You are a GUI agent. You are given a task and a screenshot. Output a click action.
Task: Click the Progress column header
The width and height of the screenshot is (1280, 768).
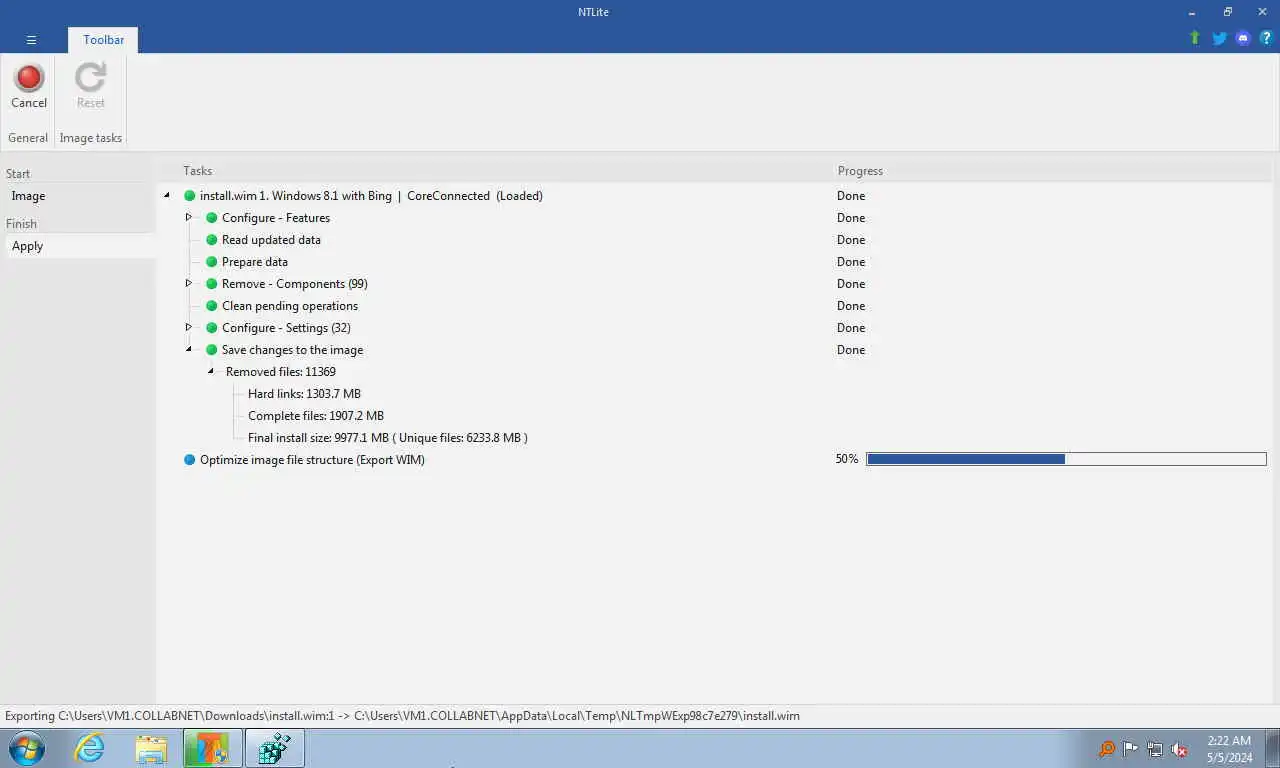(860, 171)
